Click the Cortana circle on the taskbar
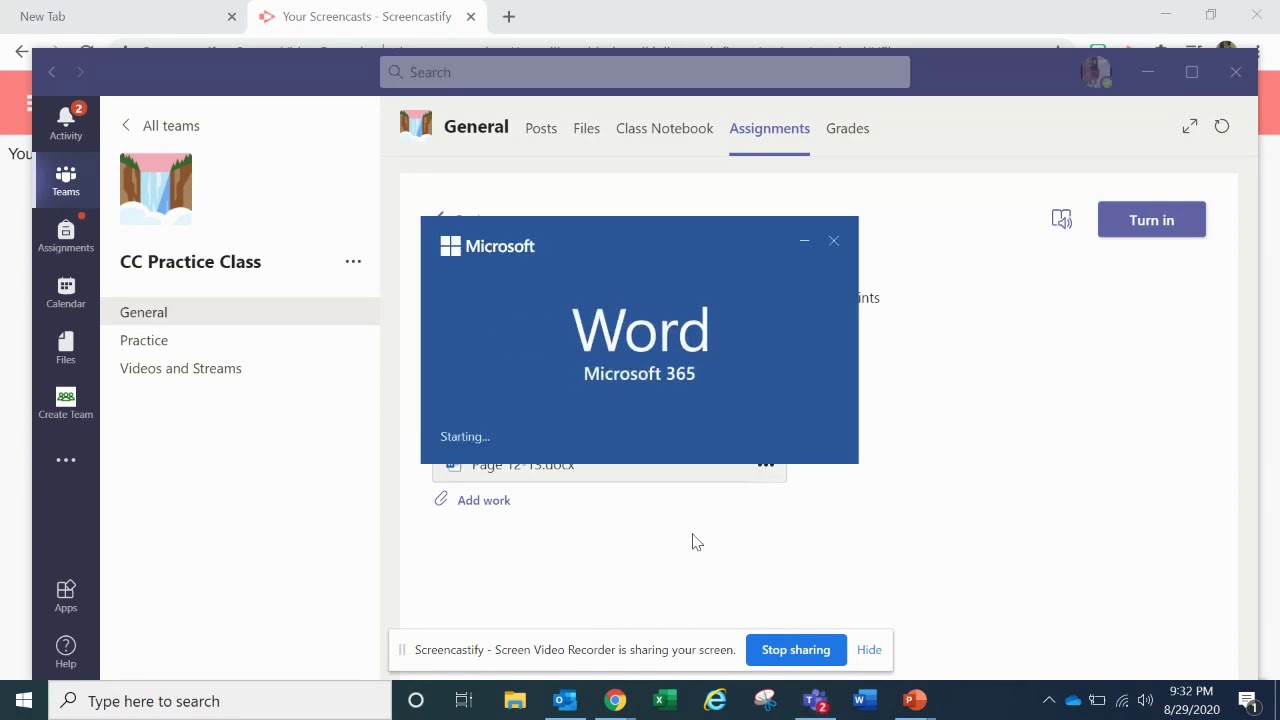 416,700
